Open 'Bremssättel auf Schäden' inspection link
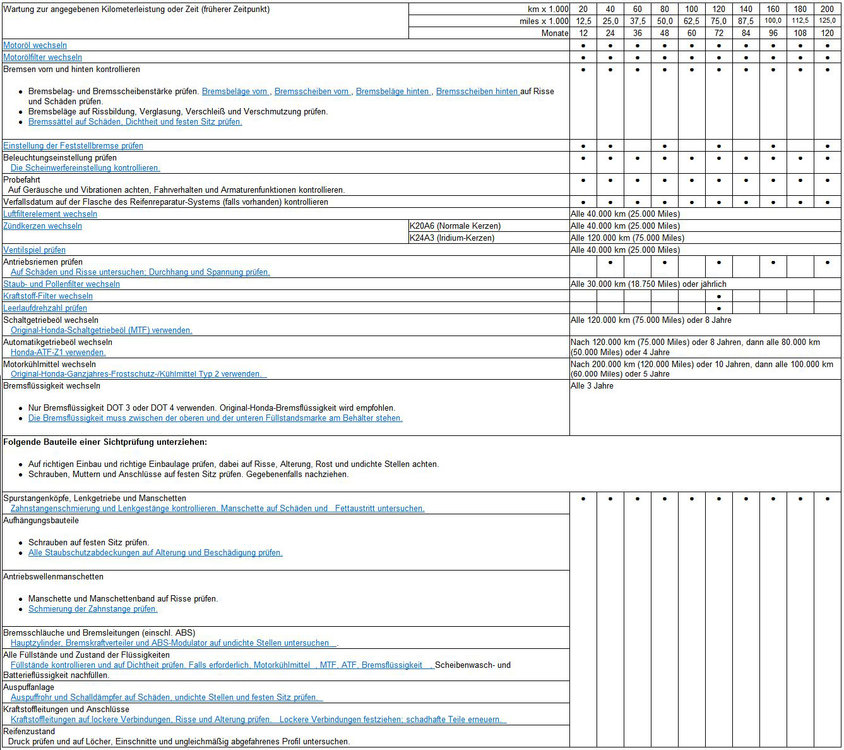 coord(134,122)
